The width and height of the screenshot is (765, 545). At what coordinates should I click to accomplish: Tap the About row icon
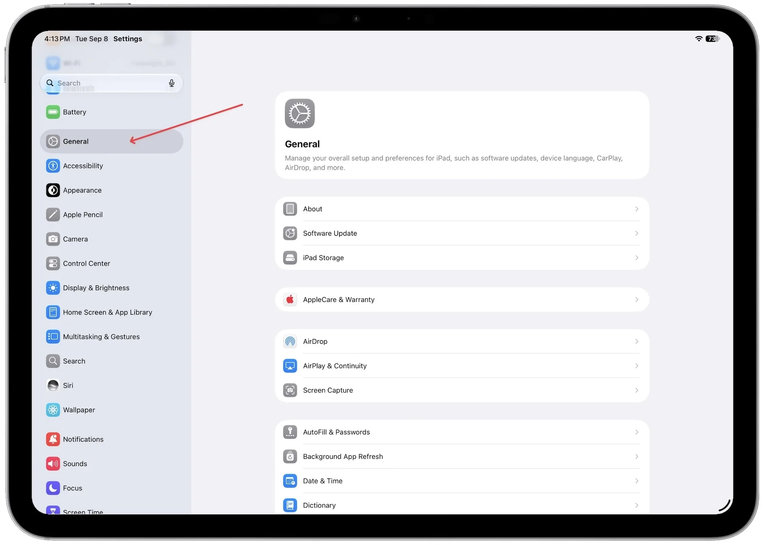(x=290, y=209)
